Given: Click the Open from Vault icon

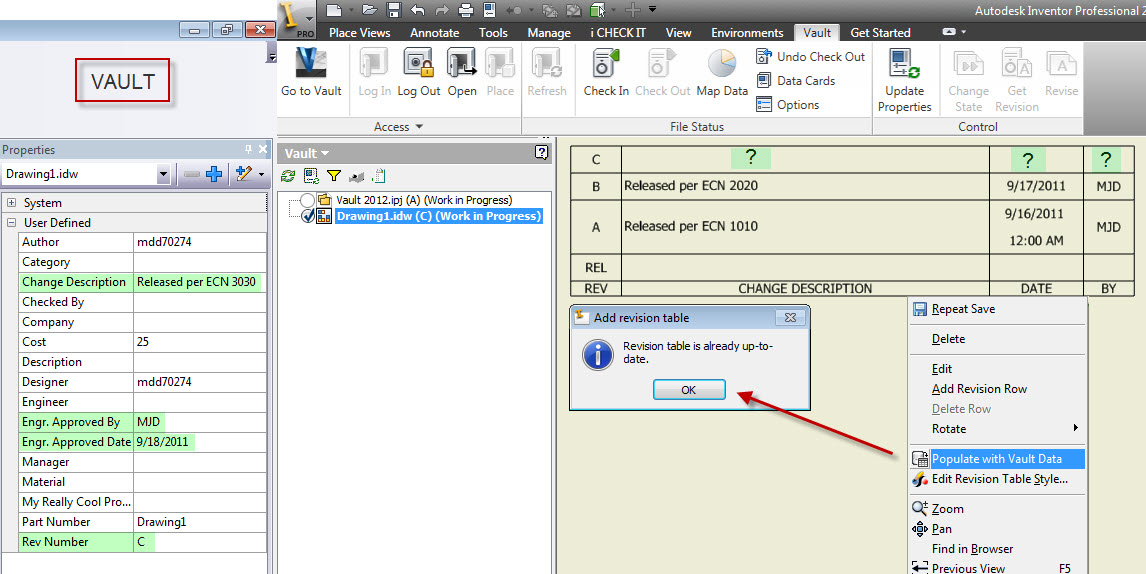Looking at the screenshot, I should (462, 73).
